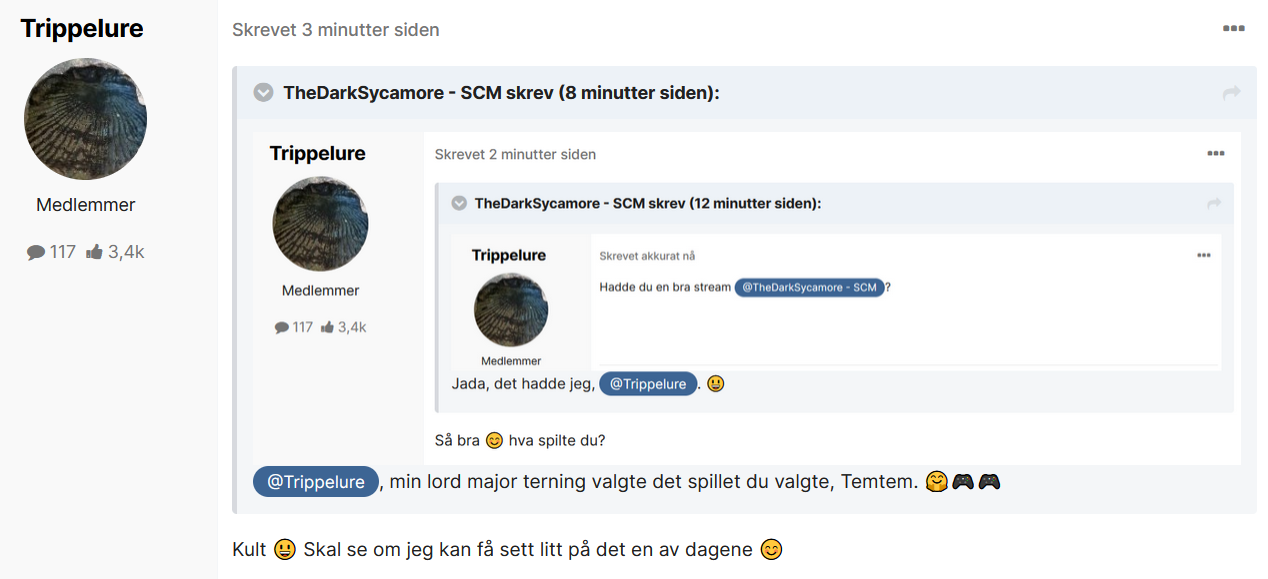Open options ellipsis in the 'Skrevet 2 minutter siden' post
This screenshot has width=1268, height=579.
[x=1215, y=154]
